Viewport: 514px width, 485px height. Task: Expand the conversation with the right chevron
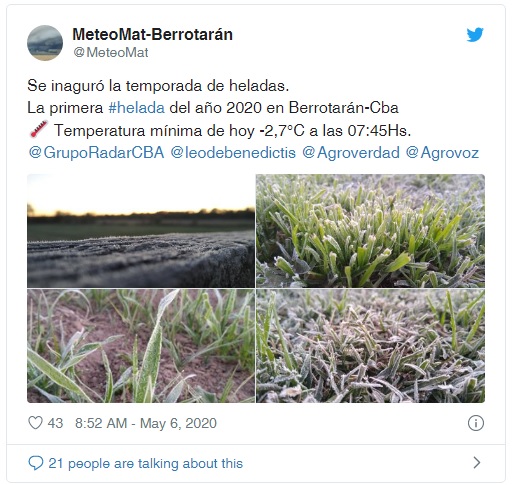pos(477,463)
